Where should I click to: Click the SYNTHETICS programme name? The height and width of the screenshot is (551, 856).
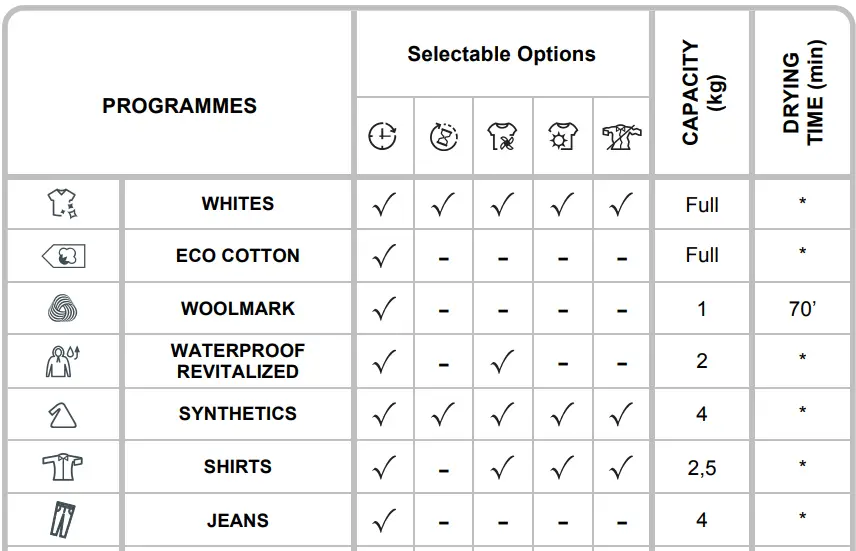point(238,414)
